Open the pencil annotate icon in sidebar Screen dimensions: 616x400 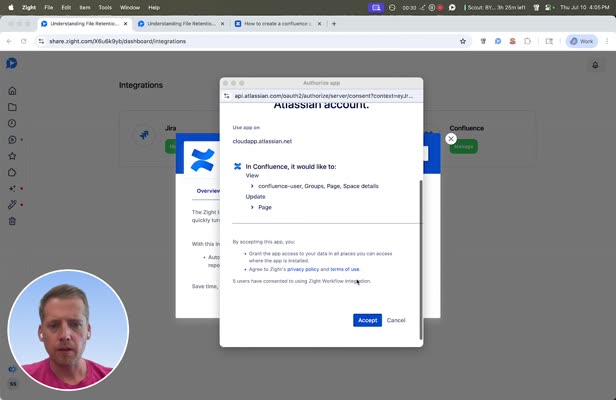pyautogui.click(x=12, y=205)
